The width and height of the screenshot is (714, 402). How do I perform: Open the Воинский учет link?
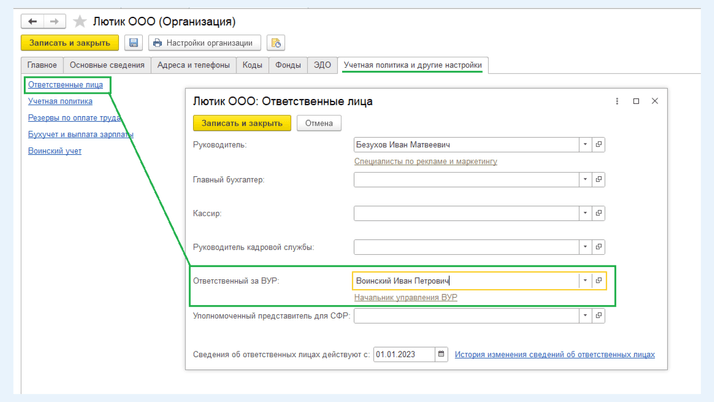55,151
